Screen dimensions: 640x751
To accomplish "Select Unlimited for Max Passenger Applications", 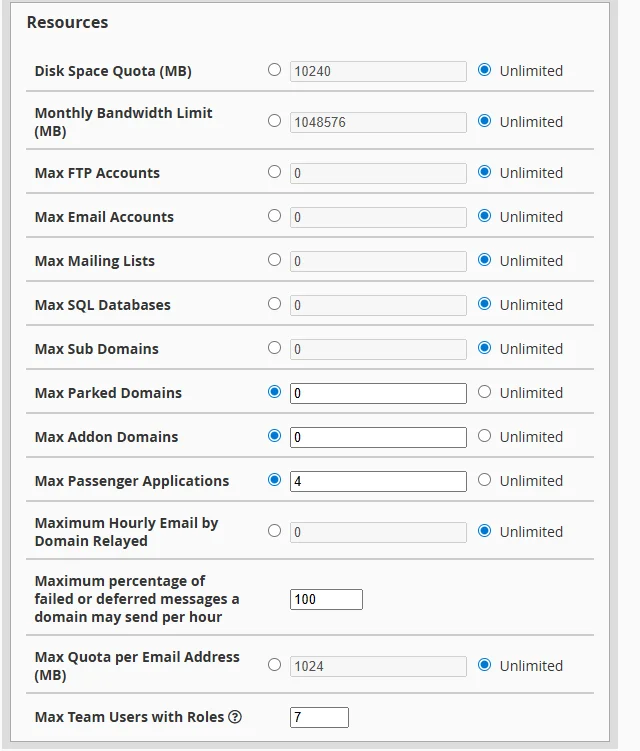I will pos(485,480).
